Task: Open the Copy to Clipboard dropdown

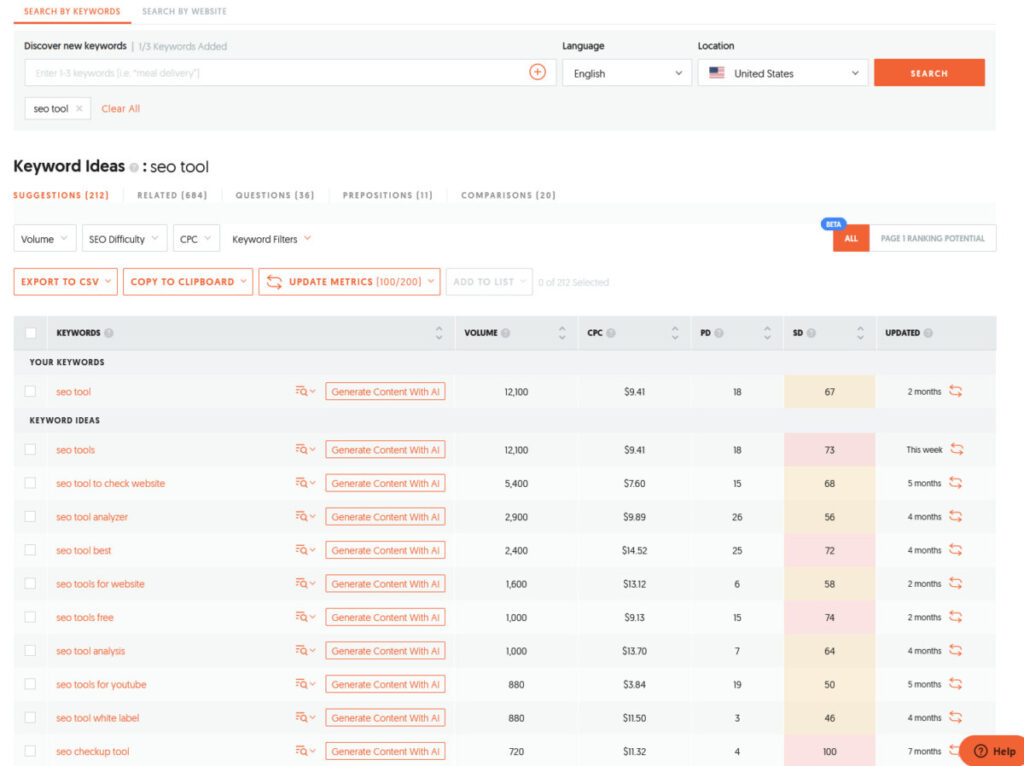Action: (187, 281)
